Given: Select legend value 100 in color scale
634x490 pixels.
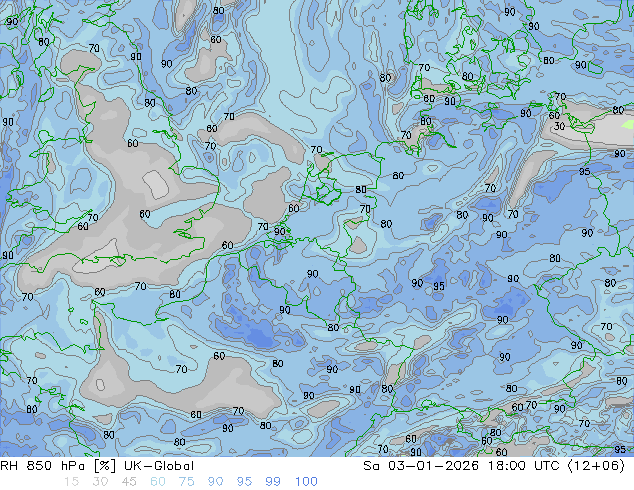Looking at the screenshot, I should [306, 482].
